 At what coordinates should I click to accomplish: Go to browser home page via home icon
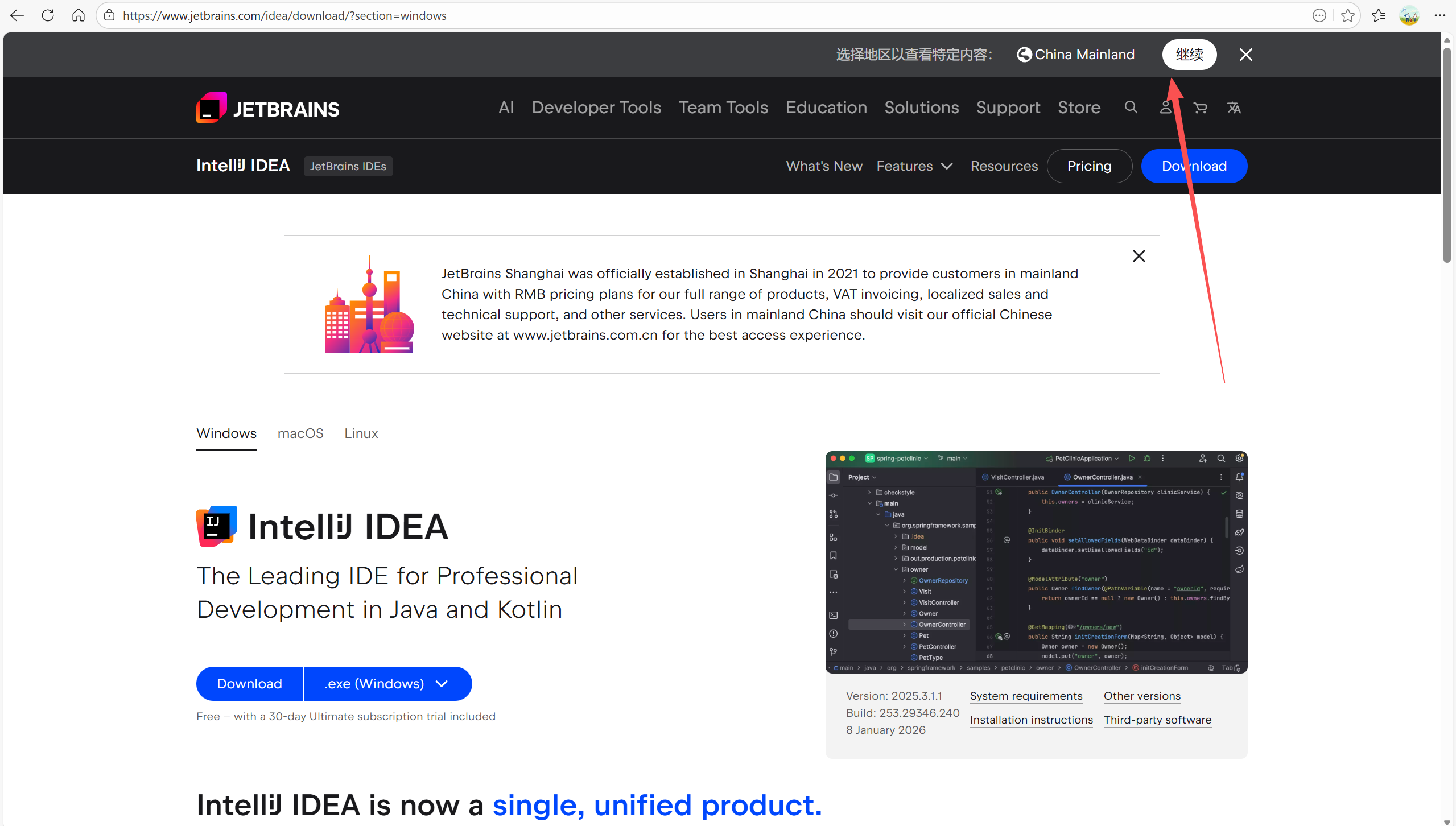tap(79, 15)
